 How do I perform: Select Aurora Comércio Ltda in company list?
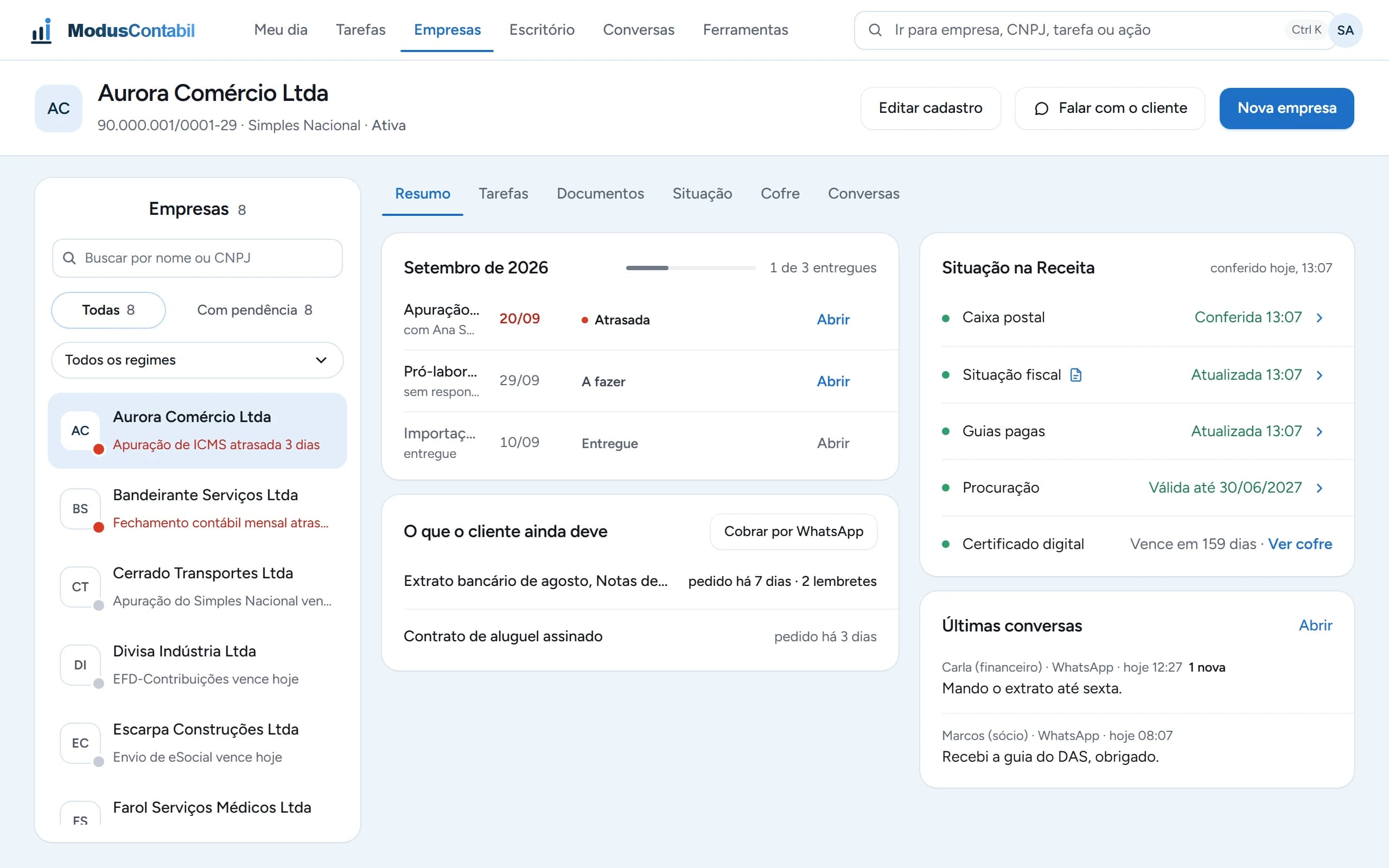tap(197, 431)
